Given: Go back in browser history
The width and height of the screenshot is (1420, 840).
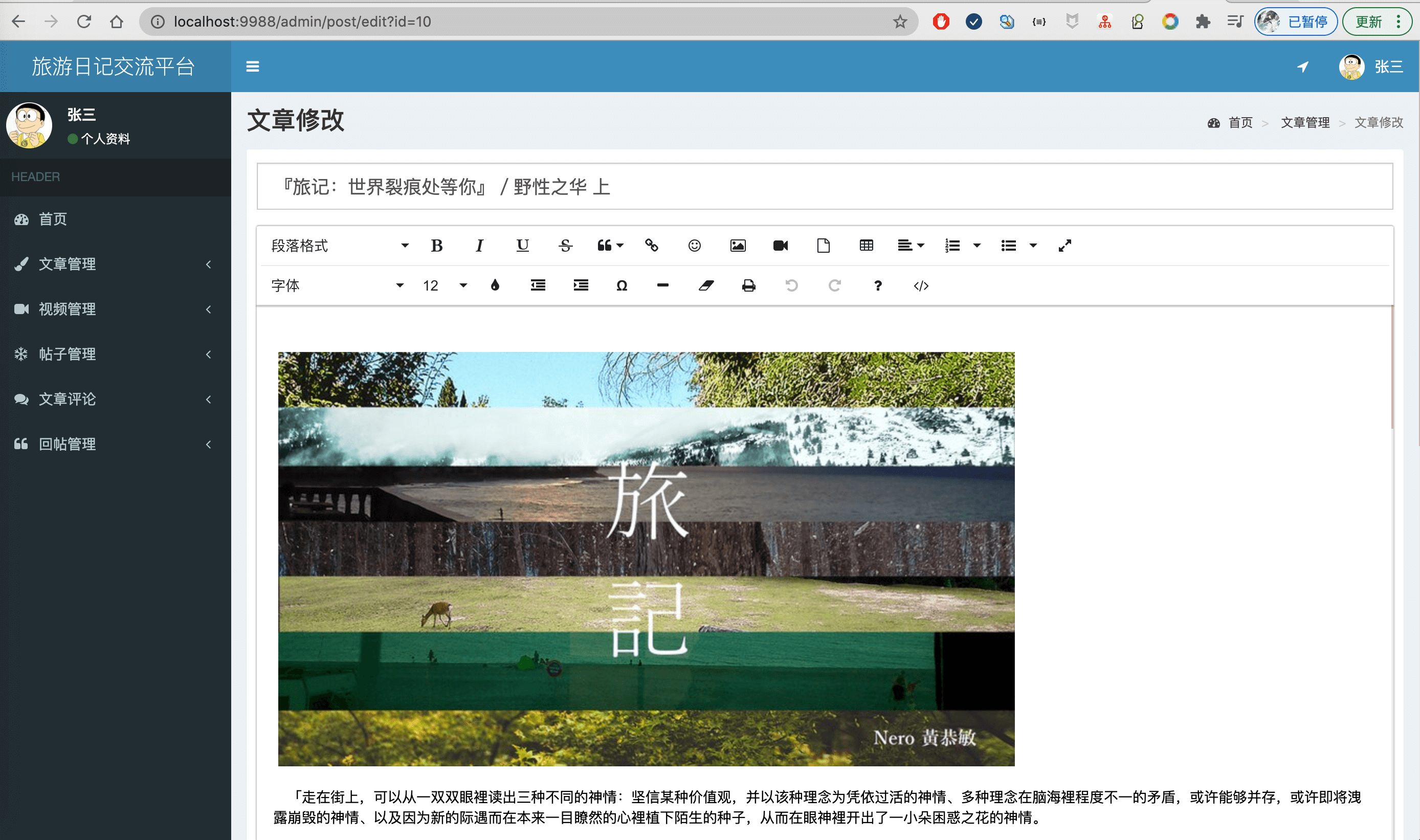Looking at the screenshot, I should point(18,21).
